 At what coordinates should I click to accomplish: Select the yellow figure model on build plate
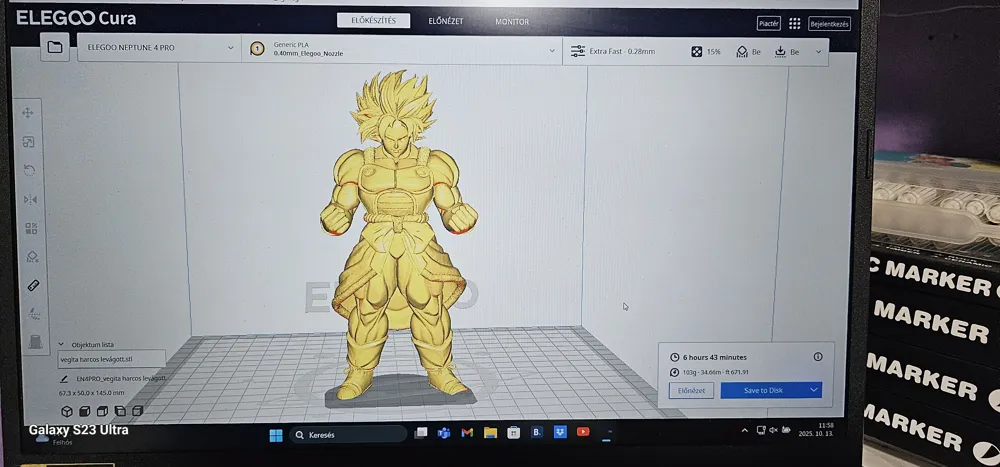tap(399, 236)
